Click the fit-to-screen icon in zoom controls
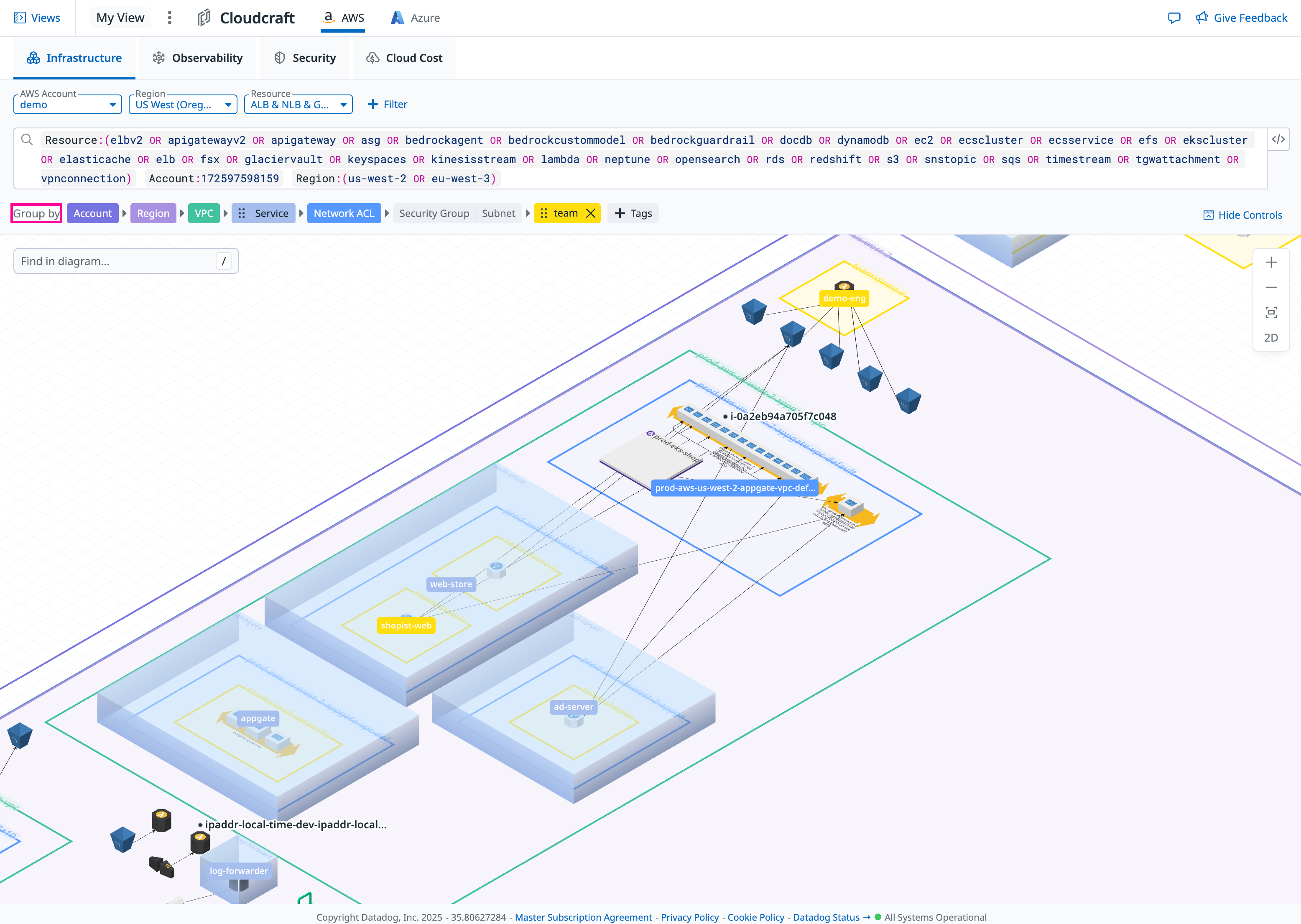This screenshot has height=924, width=1301. (1271, 312)
